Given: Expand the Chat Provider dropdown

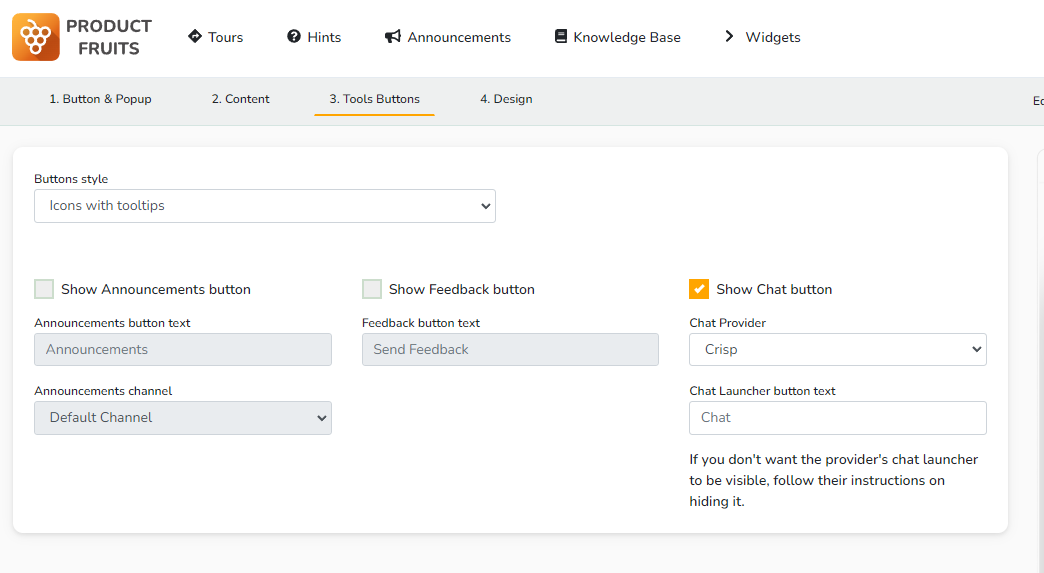Looking at the screenshot, I should pos(837,350).
